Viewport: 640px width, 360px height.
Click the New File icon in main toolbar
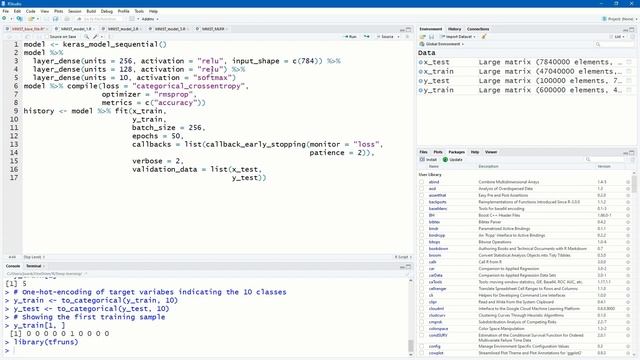pos(4,19)
